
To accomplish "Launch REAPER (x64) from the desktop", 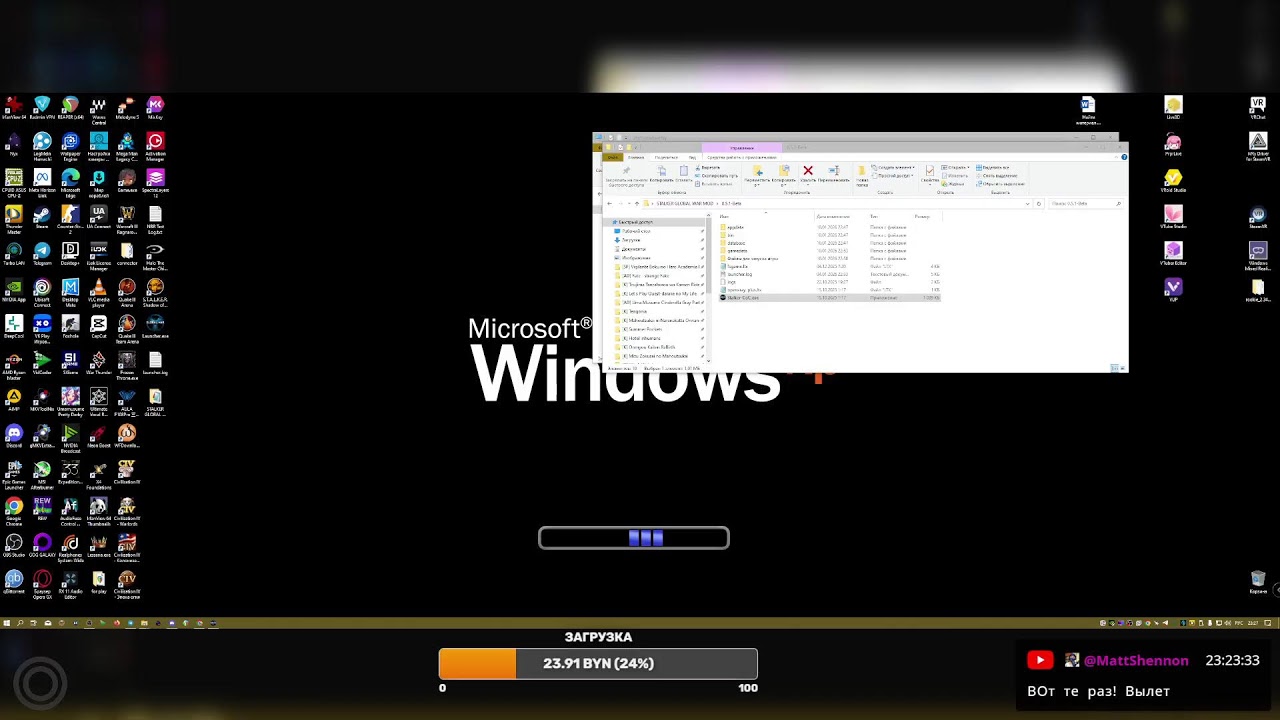I will 70,109.
